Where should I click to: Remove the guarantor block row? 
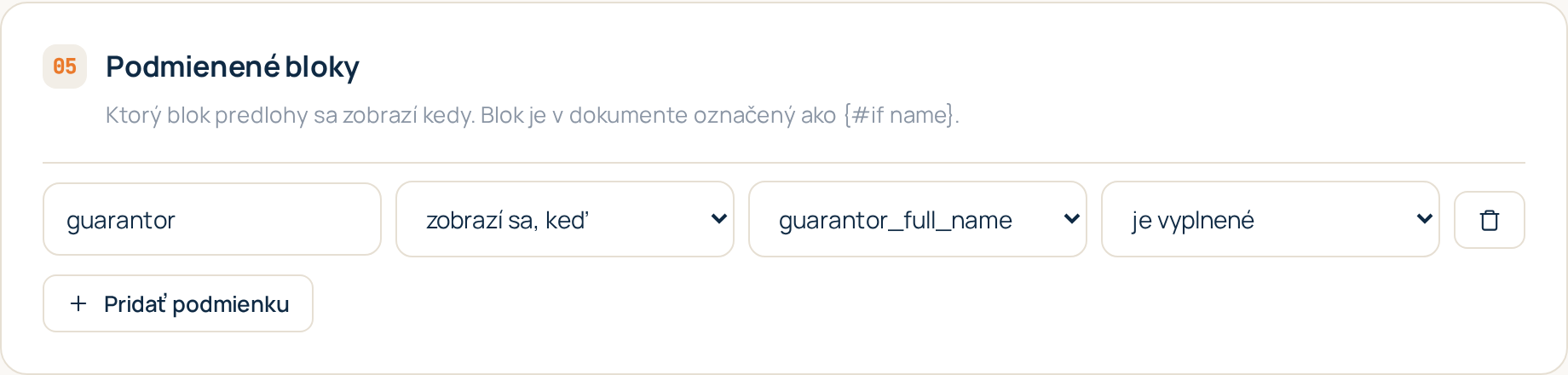(1489, 220)
